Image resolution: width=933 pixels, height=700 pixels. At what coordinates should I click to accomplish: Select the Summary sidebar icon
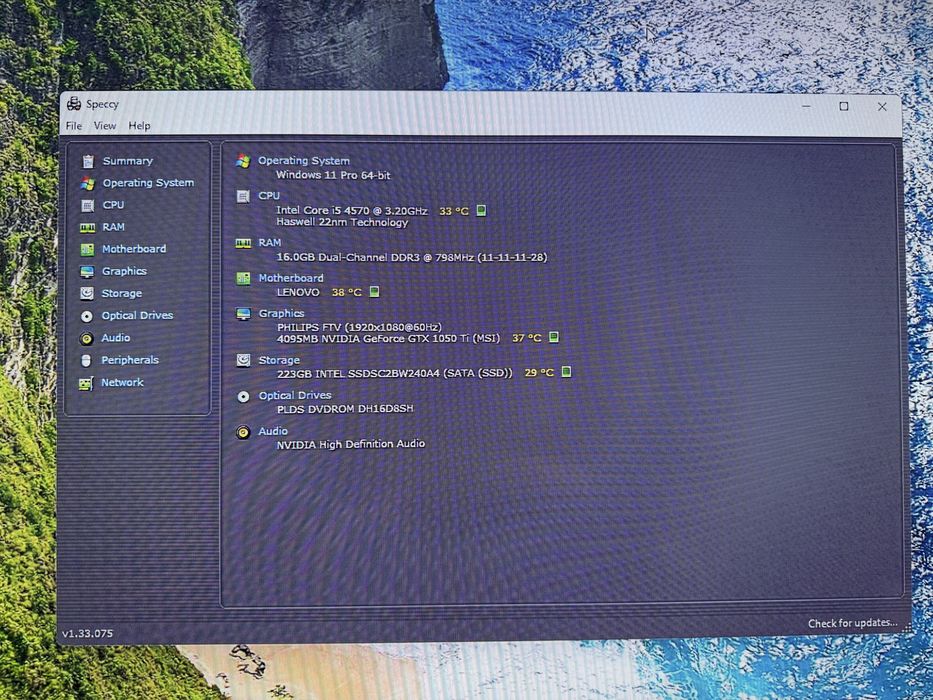(x=87, y=161)
